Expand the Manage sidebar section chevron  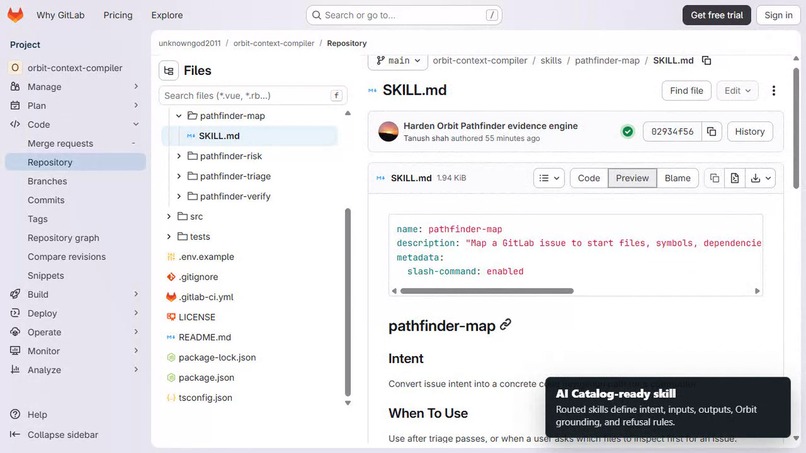[136, 86]
